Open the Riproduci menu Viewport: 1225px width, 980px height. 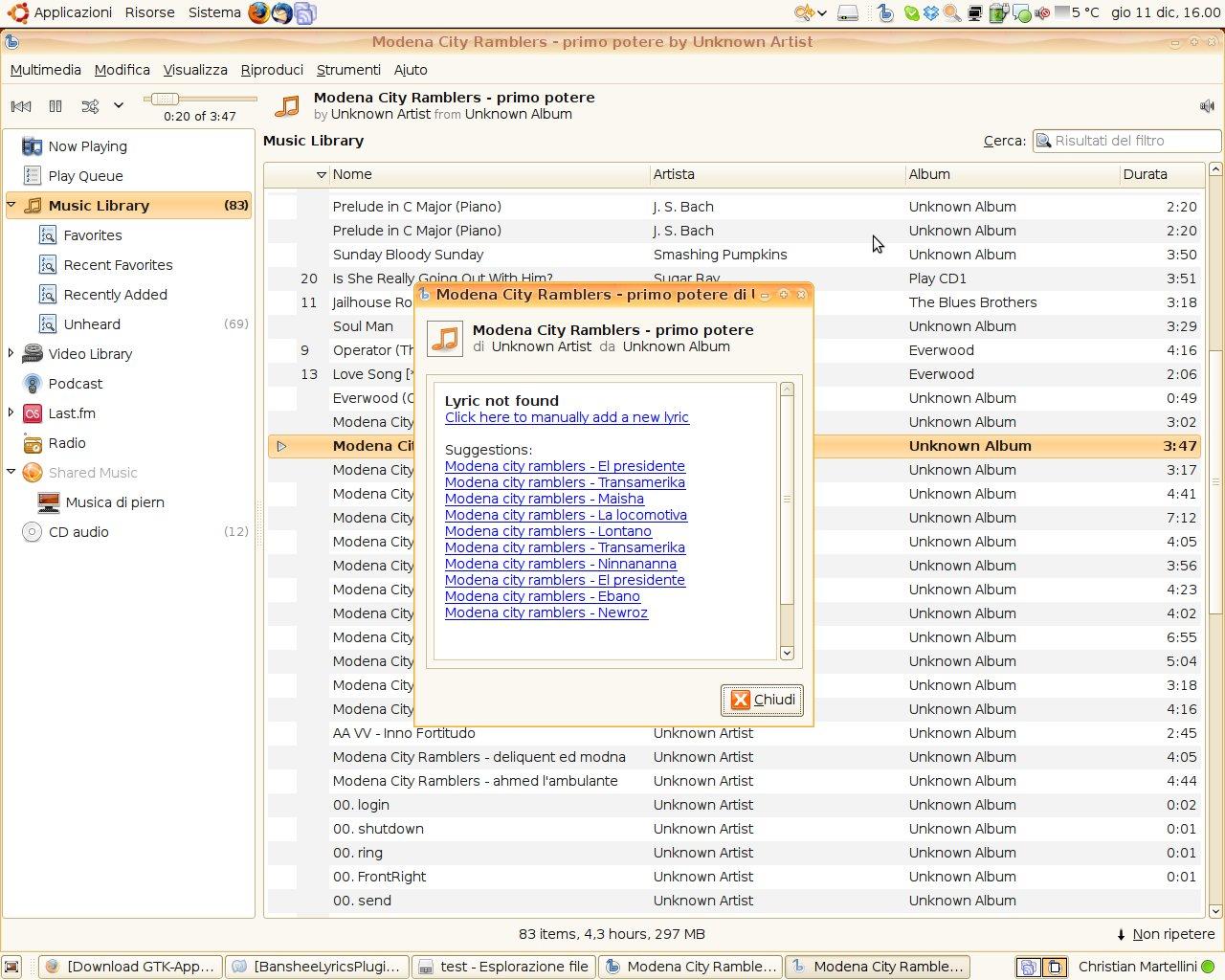pos(272,70)
